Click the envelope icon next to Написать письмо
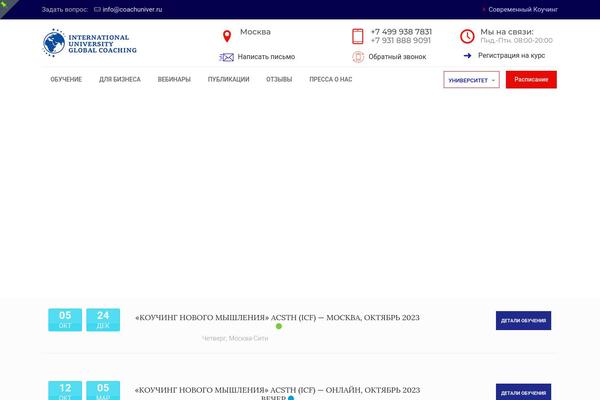Image resolution: width=600 pixels, height=400 pixels. tap(227, 57)
